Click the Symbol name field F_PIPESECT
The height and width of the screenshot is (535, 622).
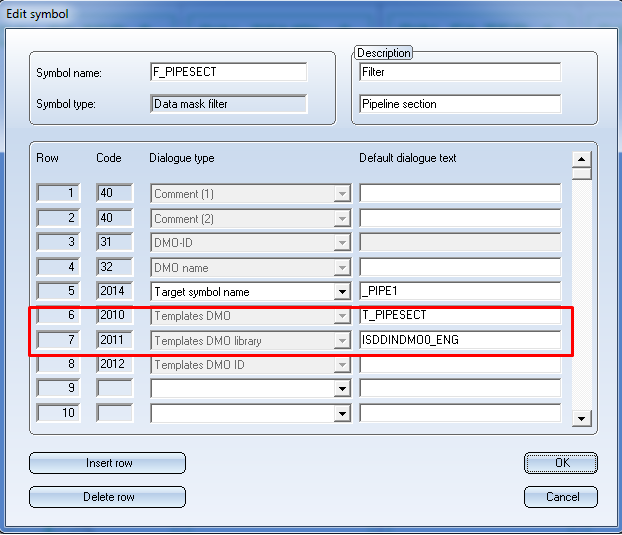(x=228, y=72)
